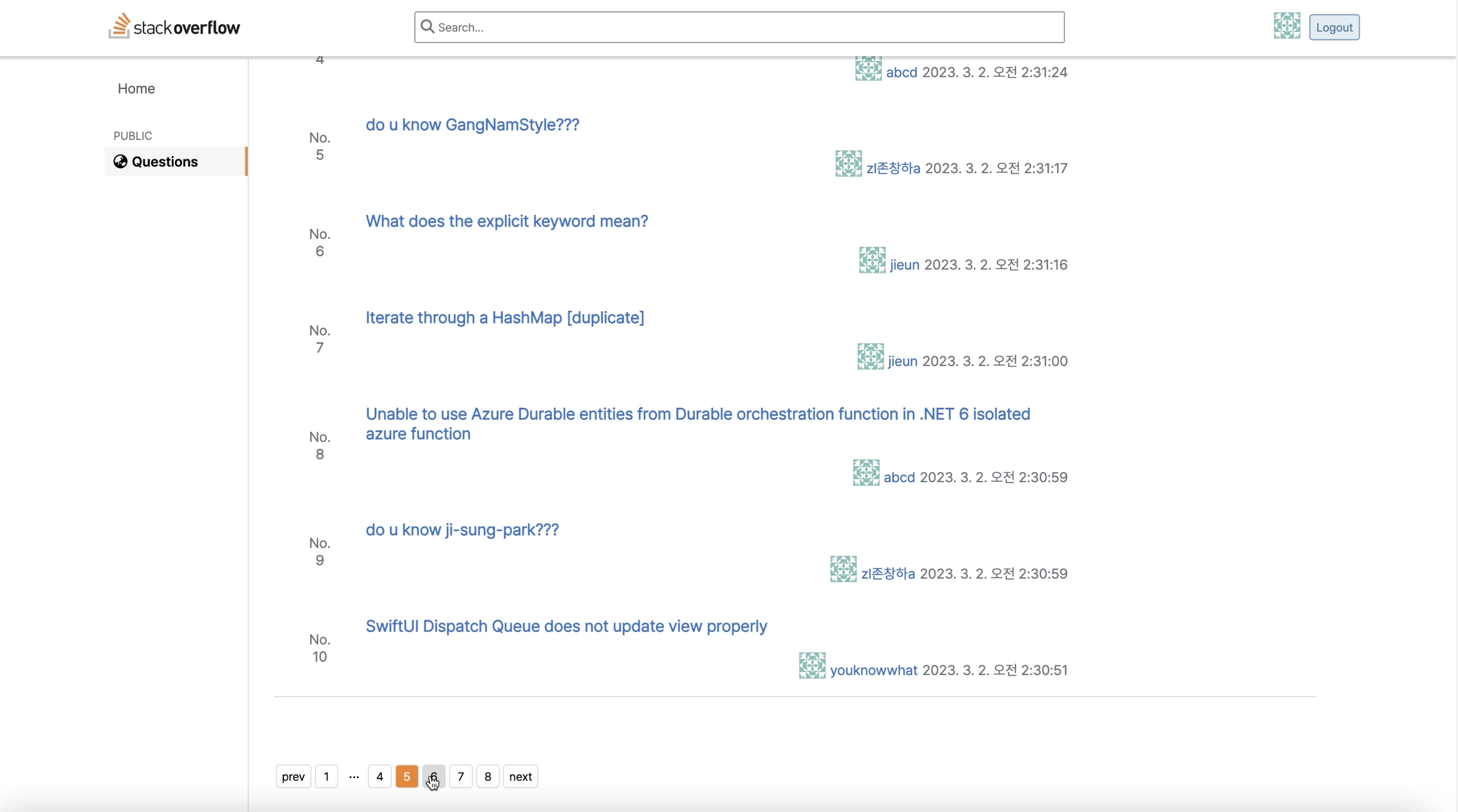
Task: Click the Stack Overflow logo
Action: [x=174, y=26]
